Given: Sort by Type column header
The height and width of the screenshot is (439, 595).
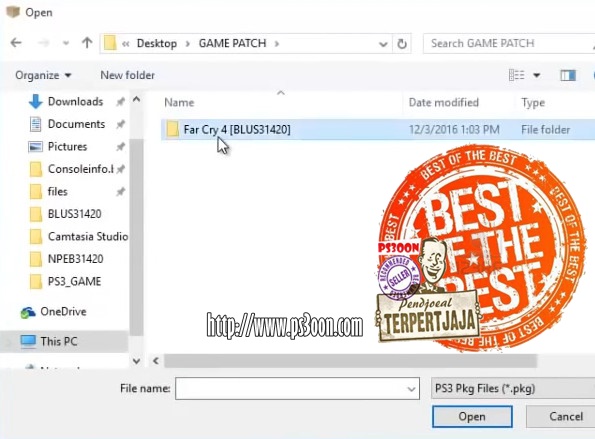Looking at the screenshot, I should pos(533,102).
